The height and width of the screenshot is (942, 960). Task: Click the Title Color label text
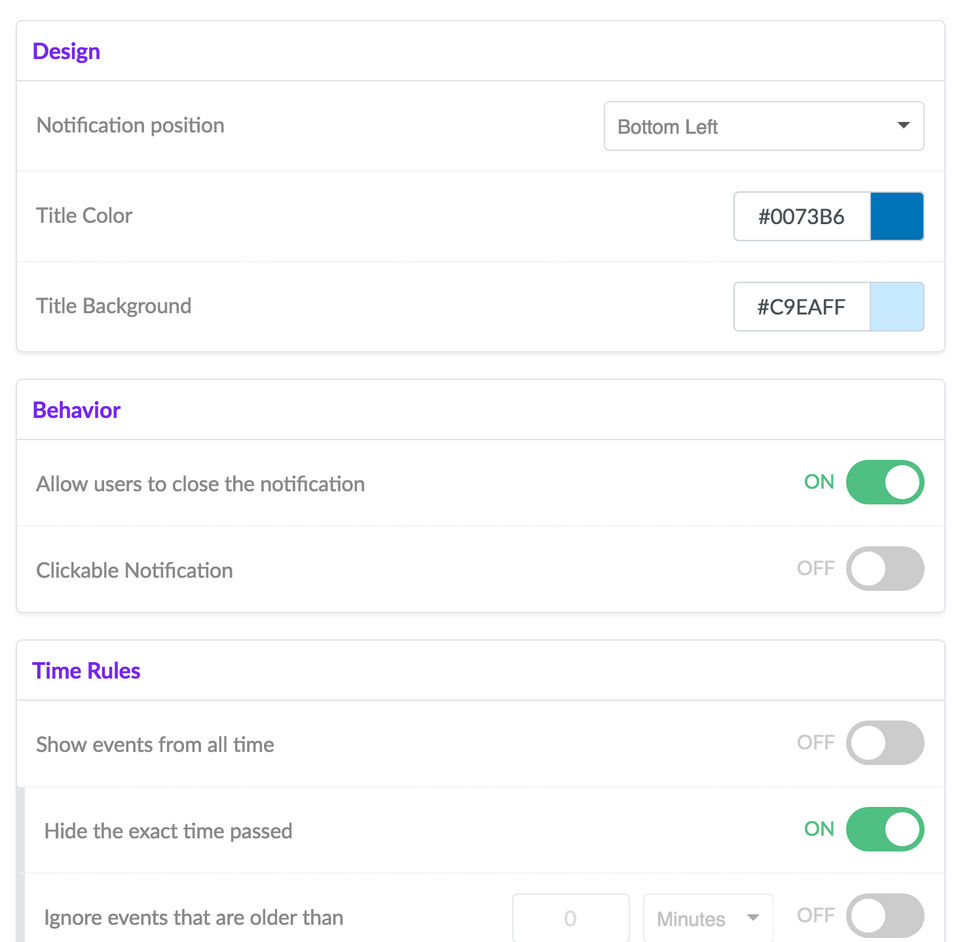pyautogui.click(x=84, y=215)
